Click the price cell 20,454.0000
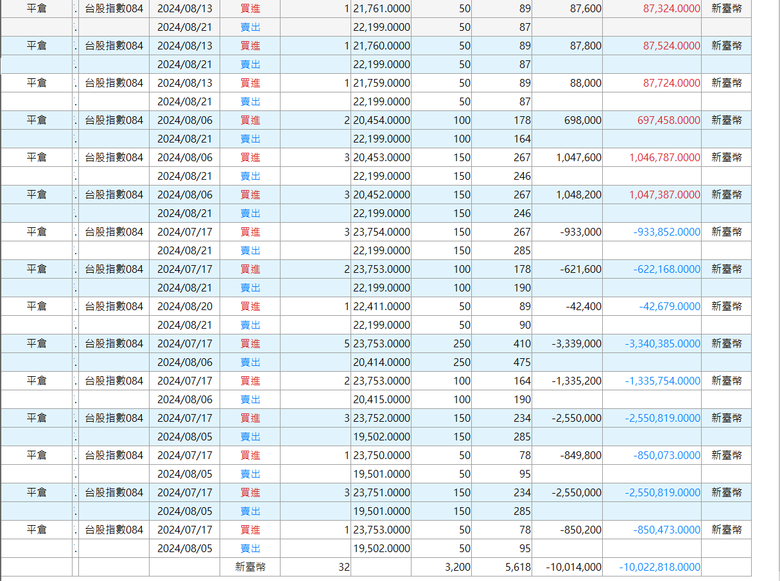The width and height of the screenshot is (780, 581). coord(382,120)
